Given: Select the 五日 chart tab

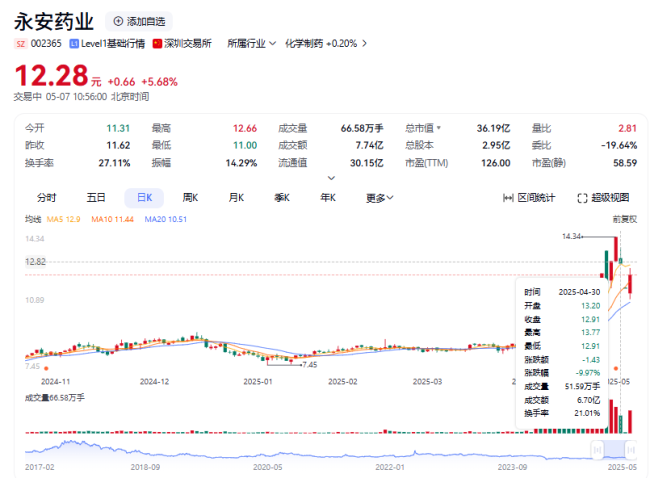Looking at the screenshot, I should tap(96, 198).
